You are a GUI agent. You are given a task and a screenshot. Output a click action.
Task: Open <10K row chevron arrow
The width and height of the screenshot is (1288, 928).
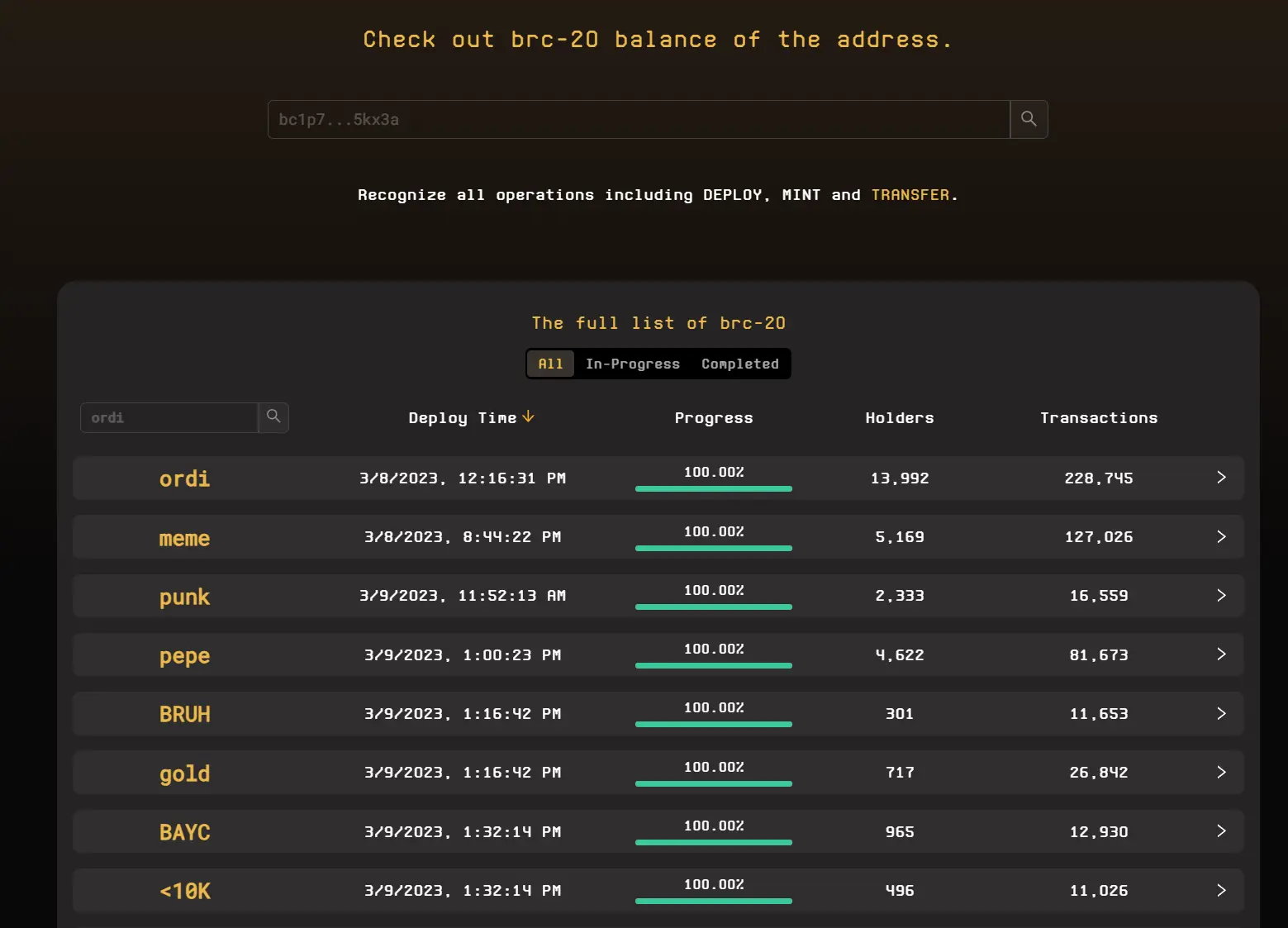coord(1221,891)
